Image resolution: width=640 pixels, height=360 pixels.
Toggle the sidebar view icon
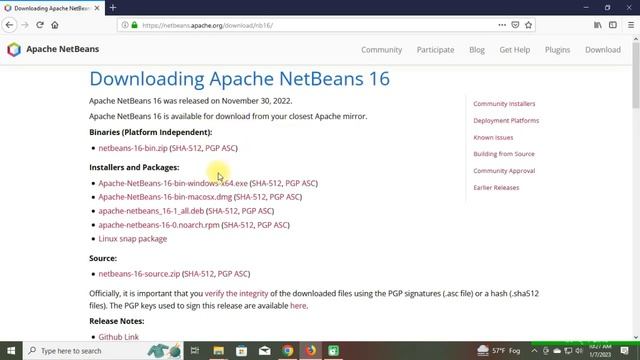tap(613, 25)
